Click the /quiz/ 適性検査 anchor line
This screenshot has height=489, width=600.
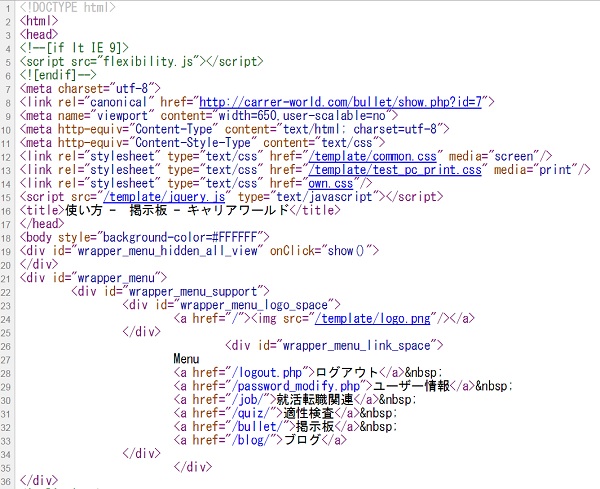point(285,413)
